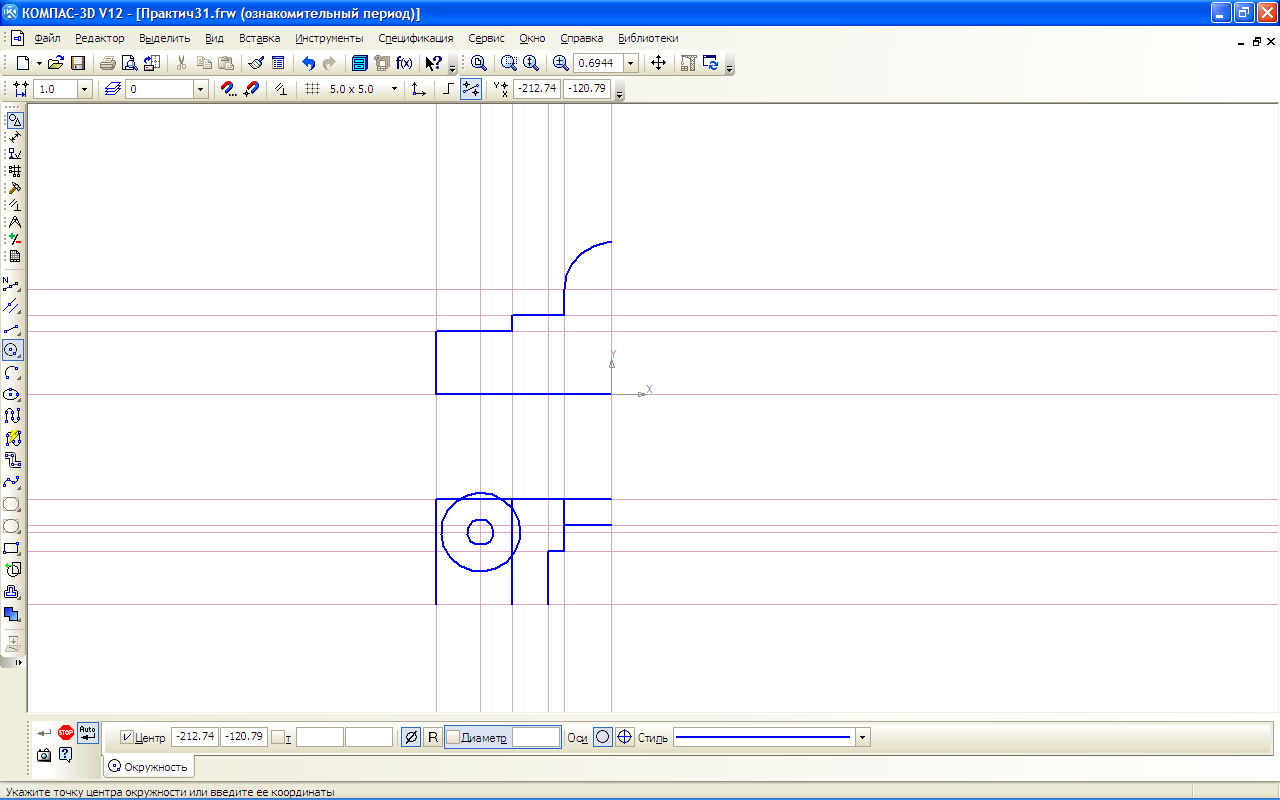Screen dimensions: 1280x800
Task: Click the red STOP command button
Action: pos(66,733)
